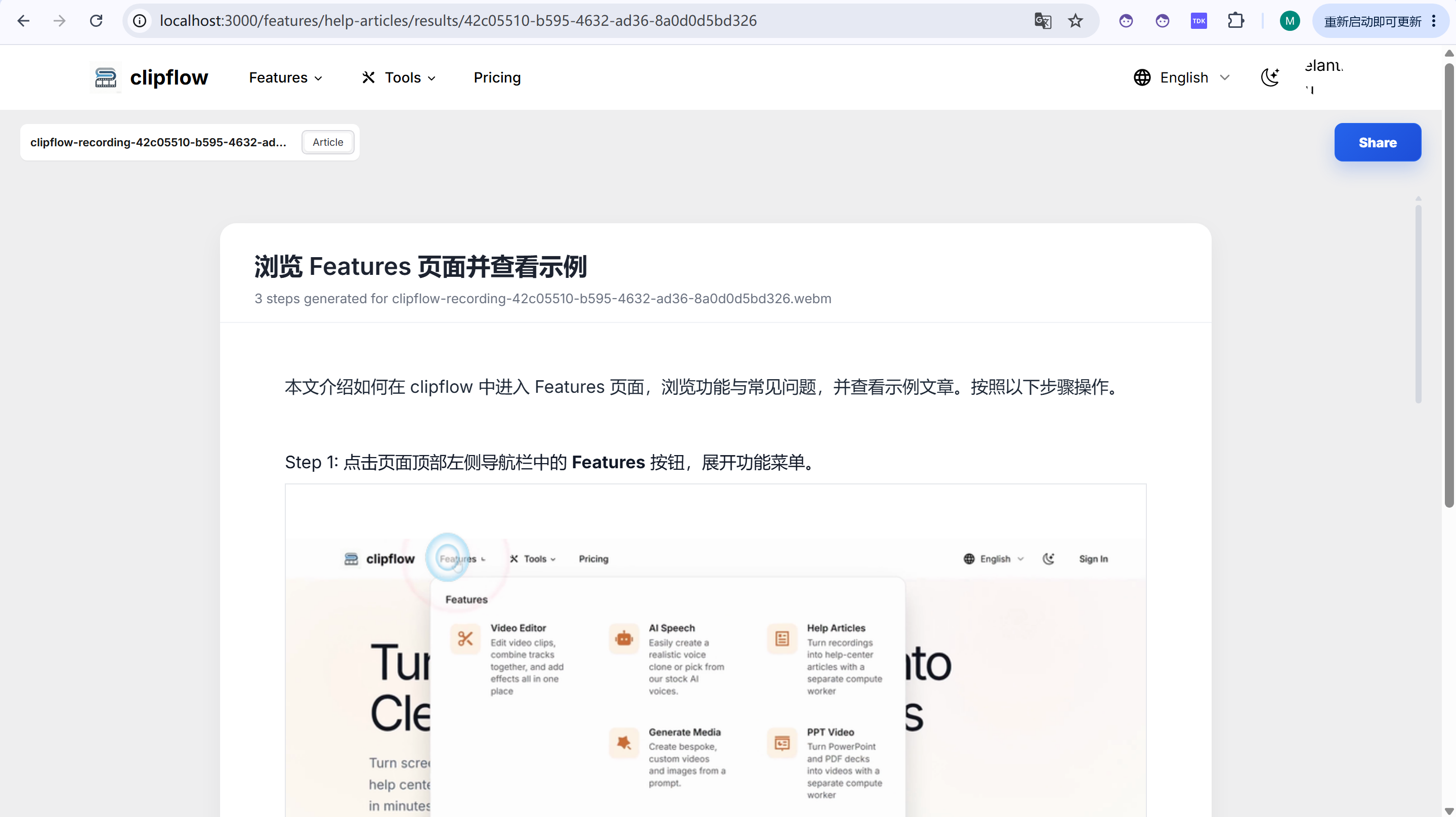Click the address bar URL
This screenshot has height=817, width=1456.
tap(458, 21)
